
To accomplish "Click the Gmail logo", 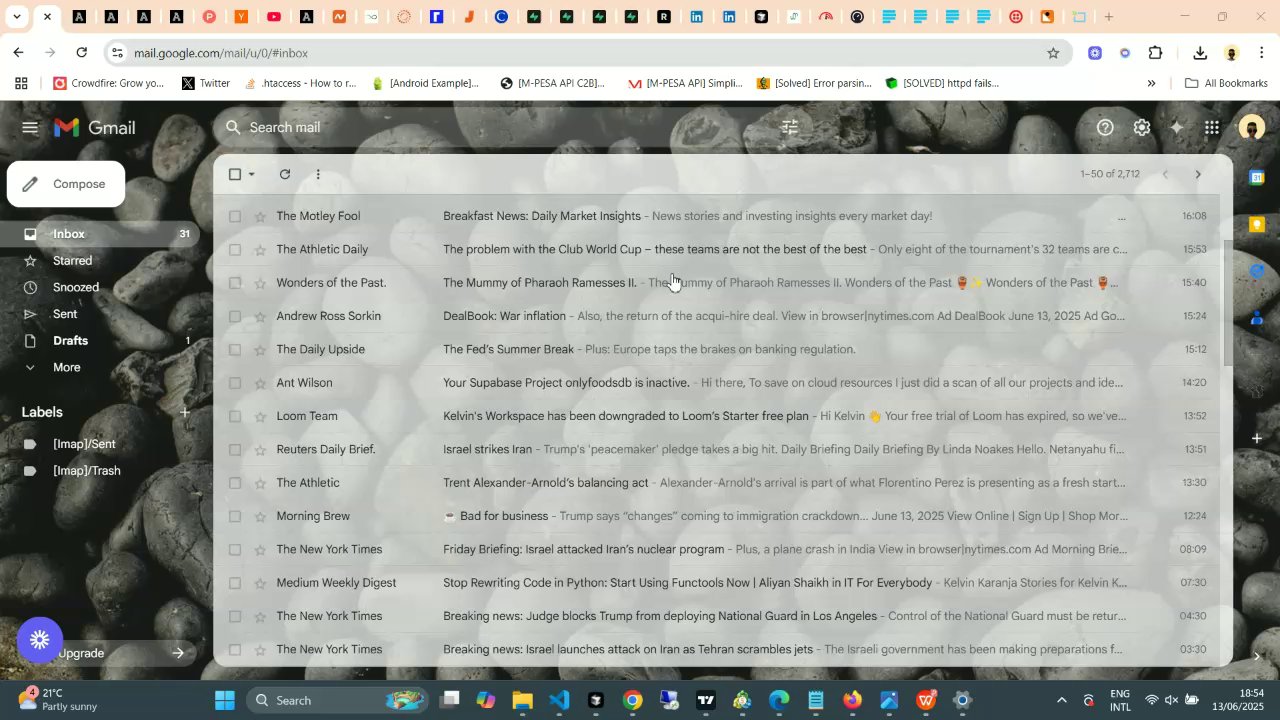I will 95,128.
